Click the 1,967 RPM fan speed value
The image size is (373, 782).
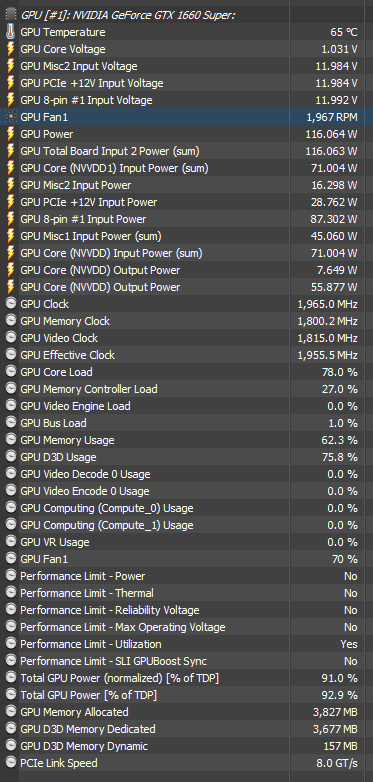coord(332,117)
